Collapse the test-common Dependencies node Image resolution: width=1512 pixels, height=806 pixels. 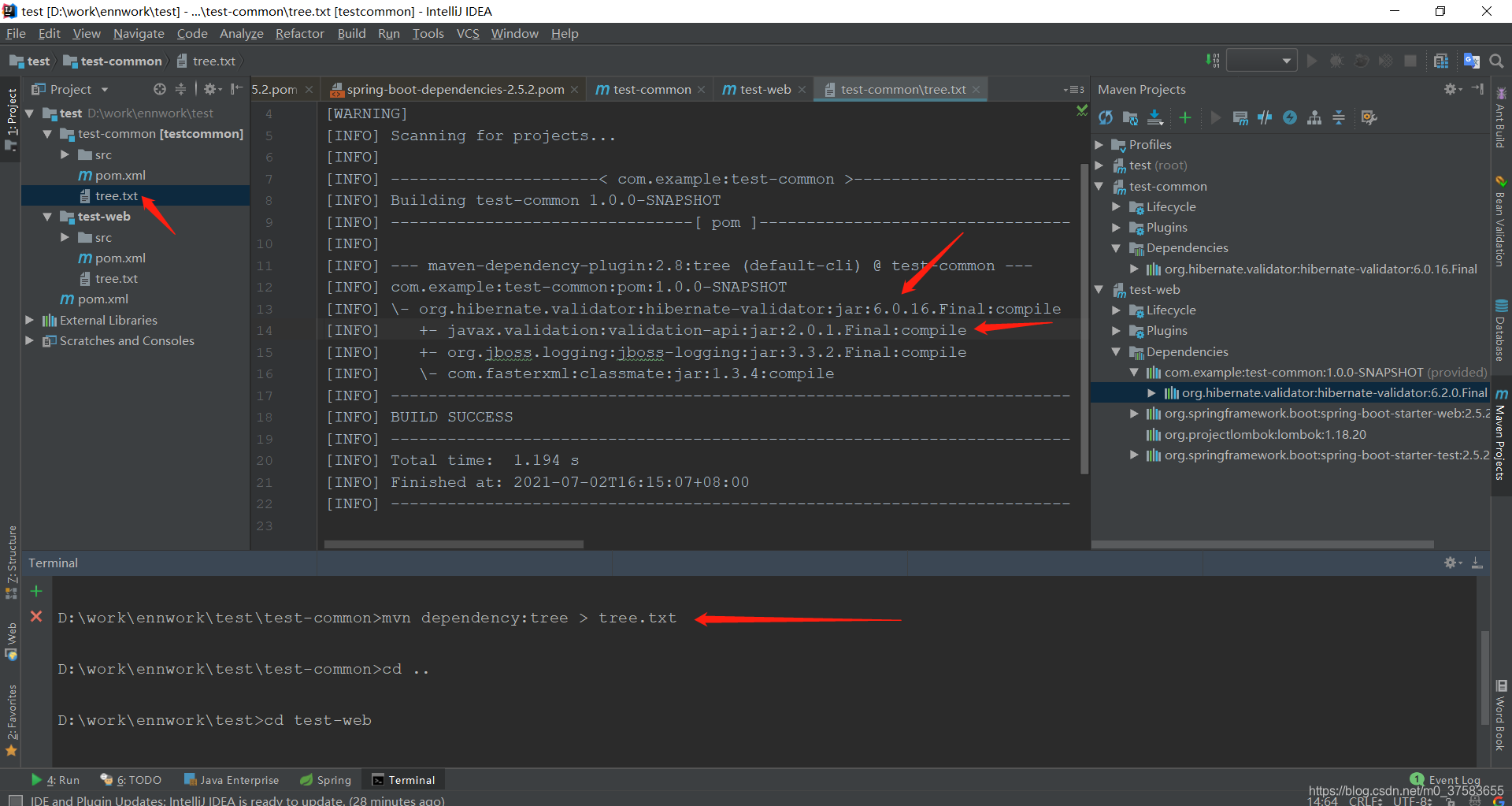coord(1116,247)
